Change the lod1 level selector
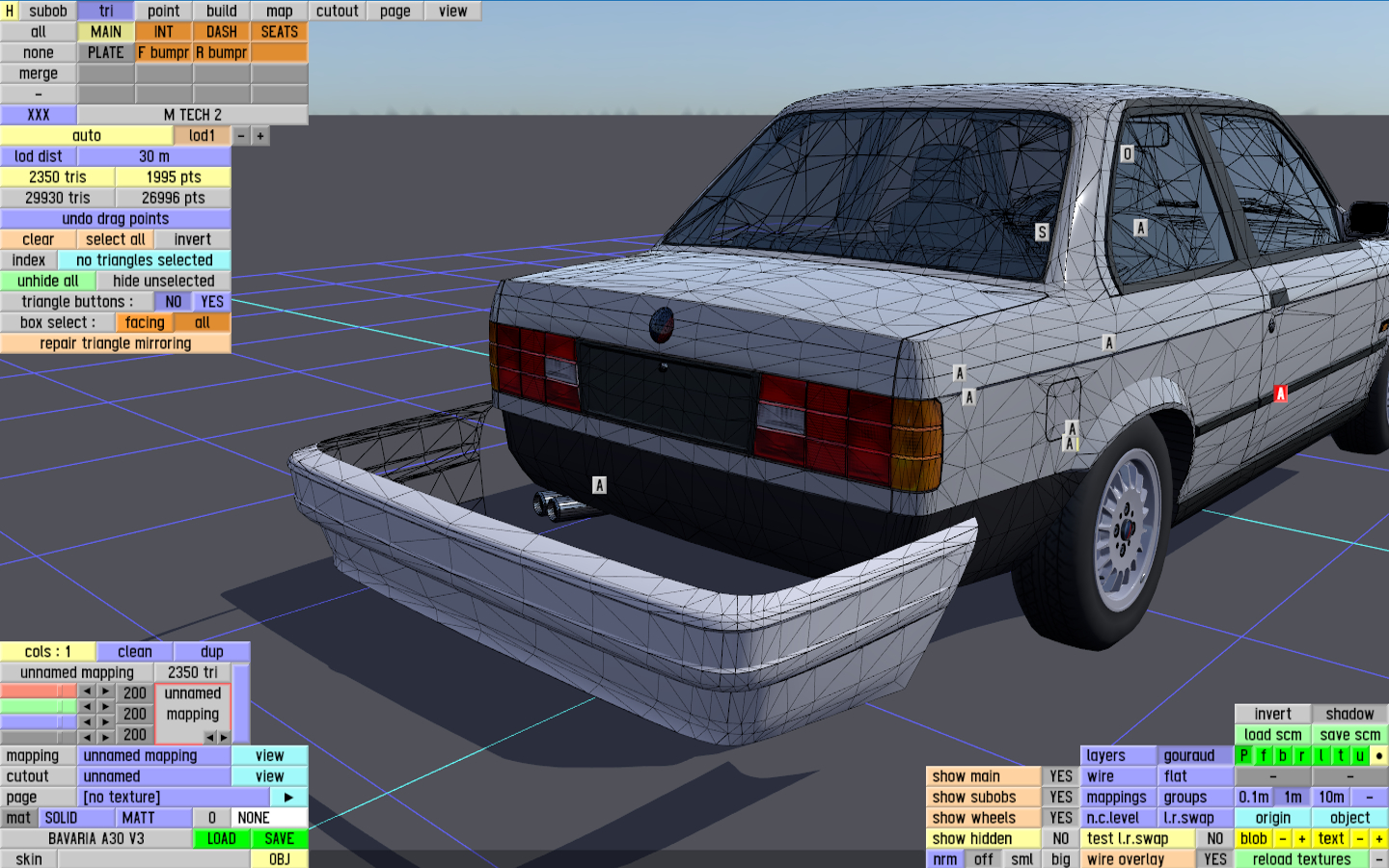This screenshot has width=1389, height=868. click(203, 136)
